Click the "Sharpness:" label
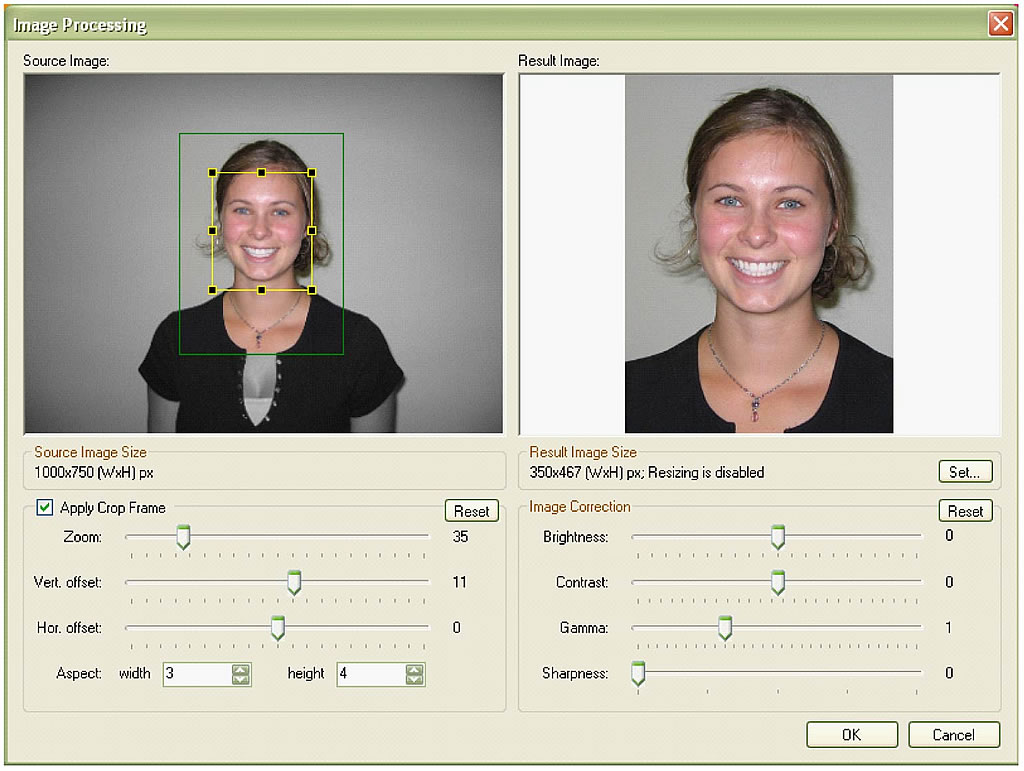The image size is (1024, 771). click(575, 673)
